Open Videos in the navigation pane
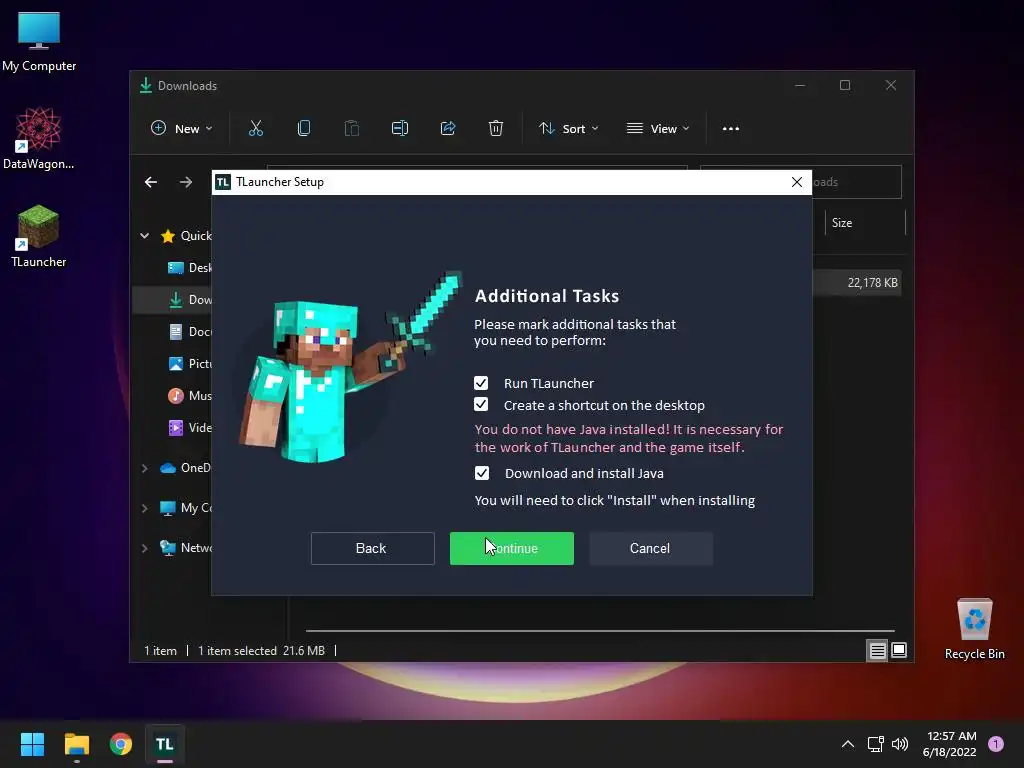This screenshot has width=1024, height=768. pyautogui.click(x=190, y=428)
